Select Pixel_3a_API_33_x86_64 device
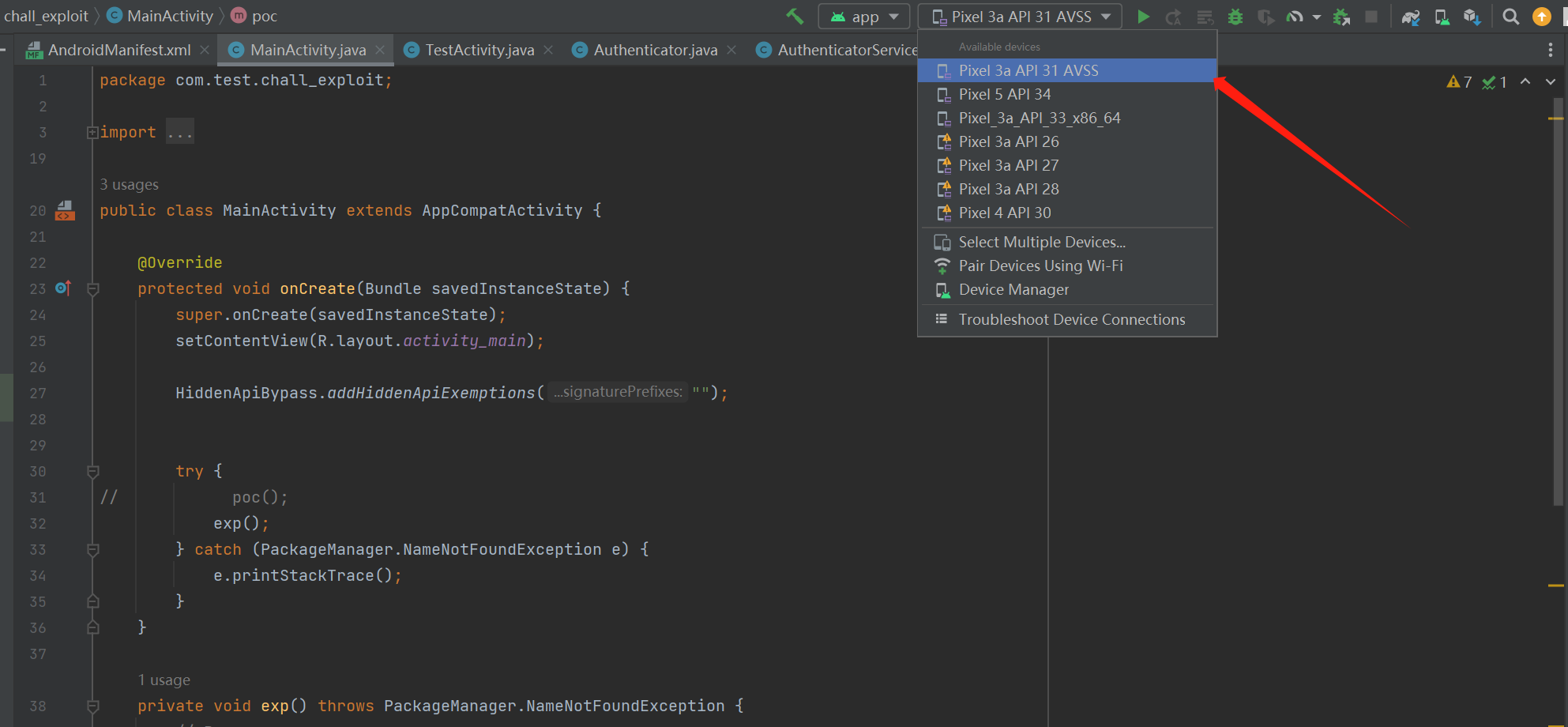1568x727 pixels. coord(1066,118)
